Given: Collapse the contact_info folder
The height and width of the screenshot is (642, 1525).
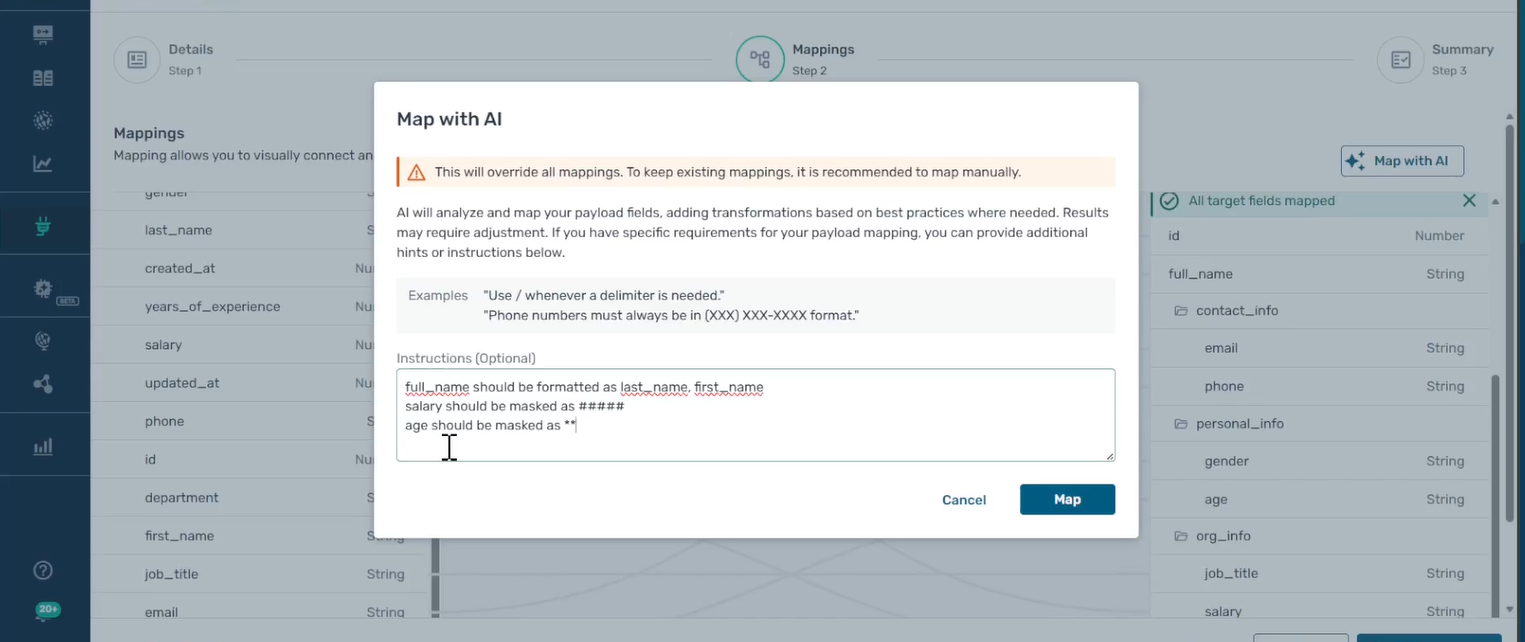Looking at the screenshot, I should pos(1180,311).
